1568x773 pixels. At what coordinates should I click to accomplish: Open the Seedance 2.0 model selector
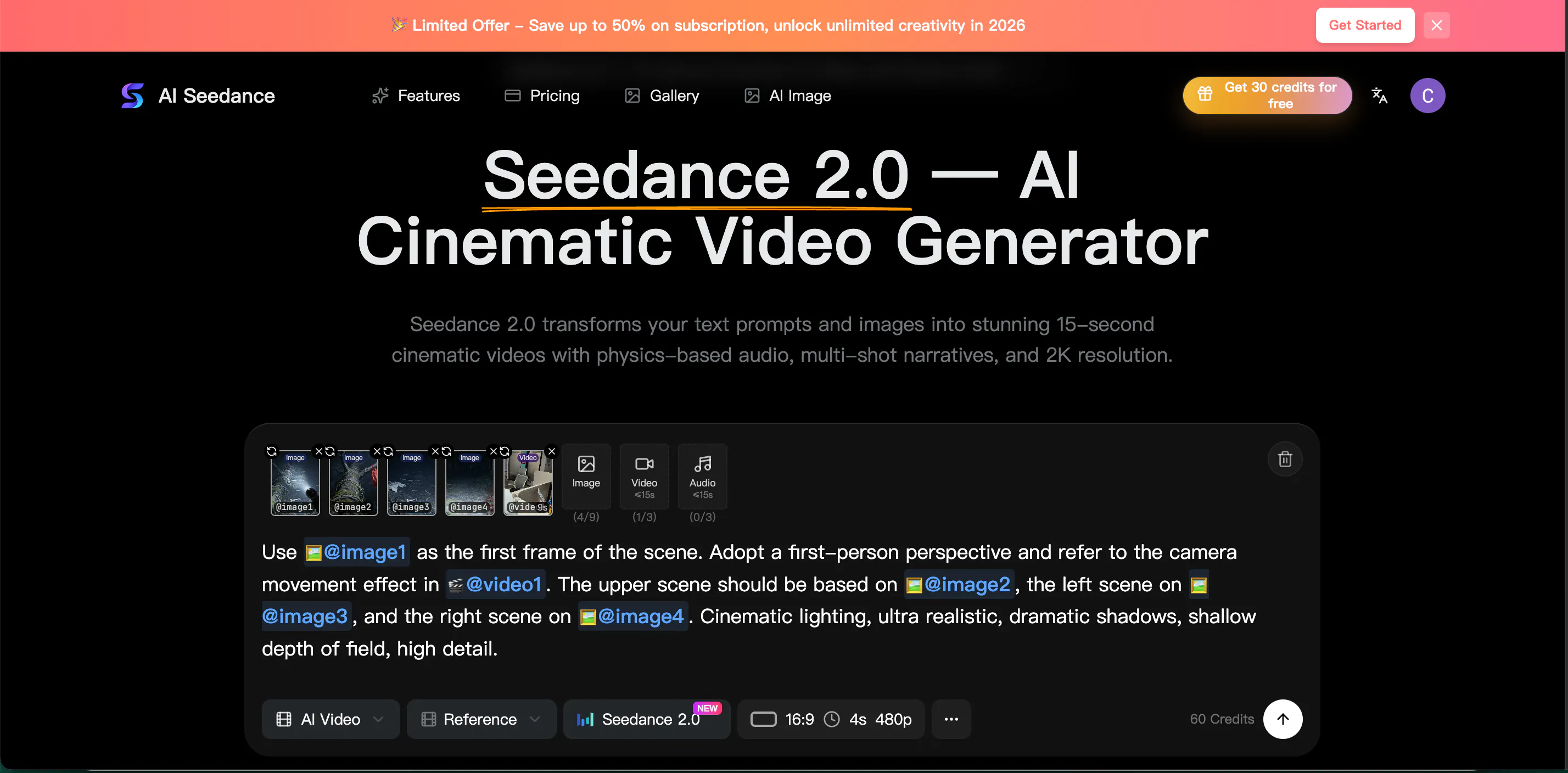pos(646,719)
